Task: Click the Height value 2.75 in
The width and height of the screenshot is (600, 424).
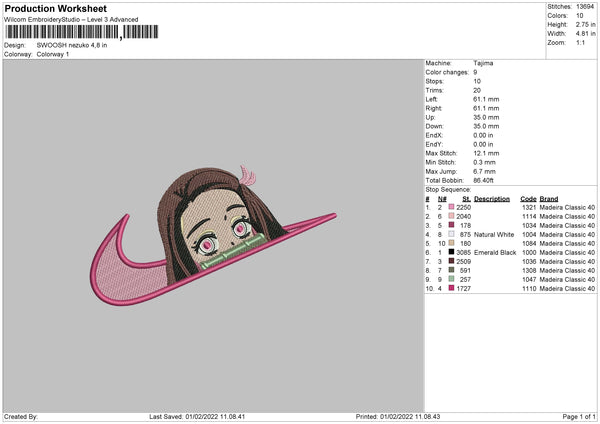Action: (x=586, y=24)
